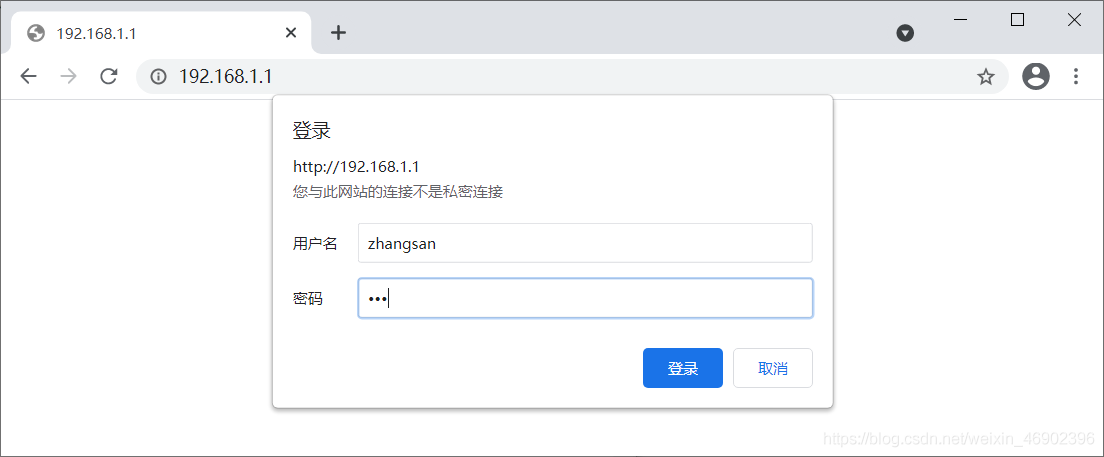The width and height of the screenshot is (1104, 457).
Task: Open a new tab with plus
Action: [339, 32]
